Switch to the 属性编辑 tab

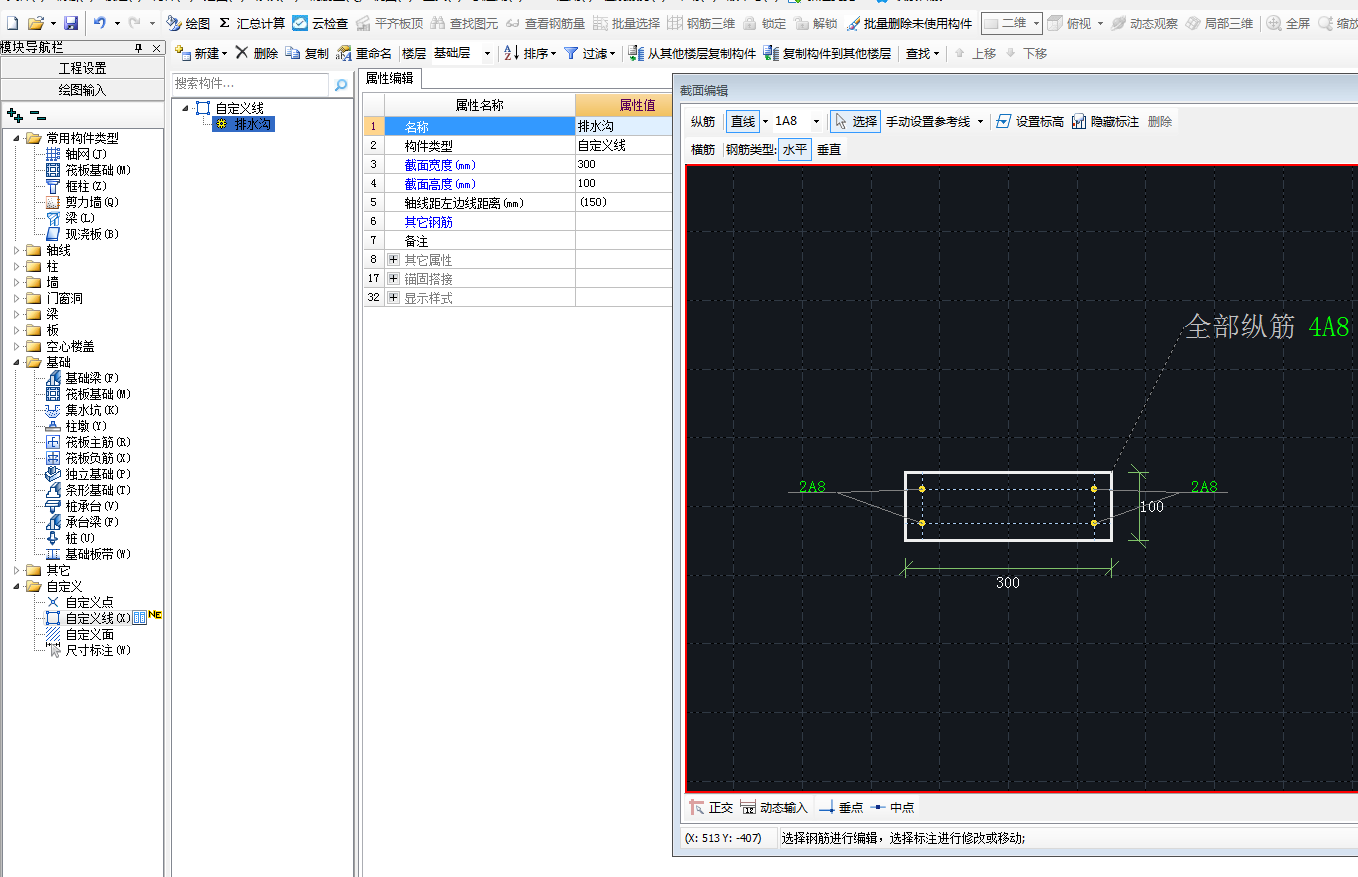tap(390, 78)
